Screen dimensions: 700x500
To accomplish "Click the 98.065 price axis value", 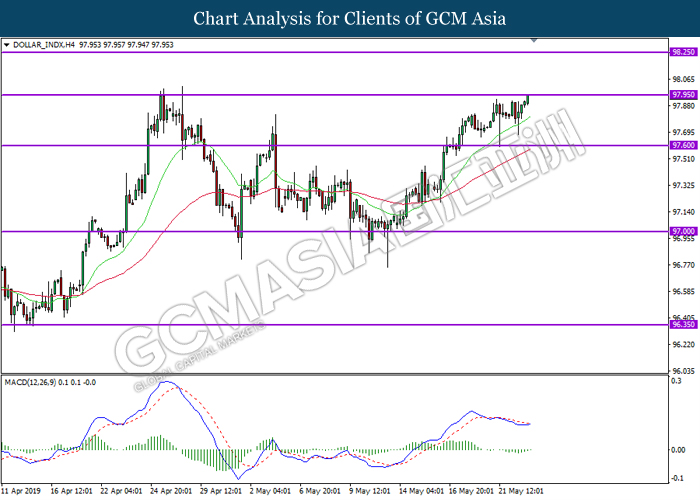I will tap(683, 79).
